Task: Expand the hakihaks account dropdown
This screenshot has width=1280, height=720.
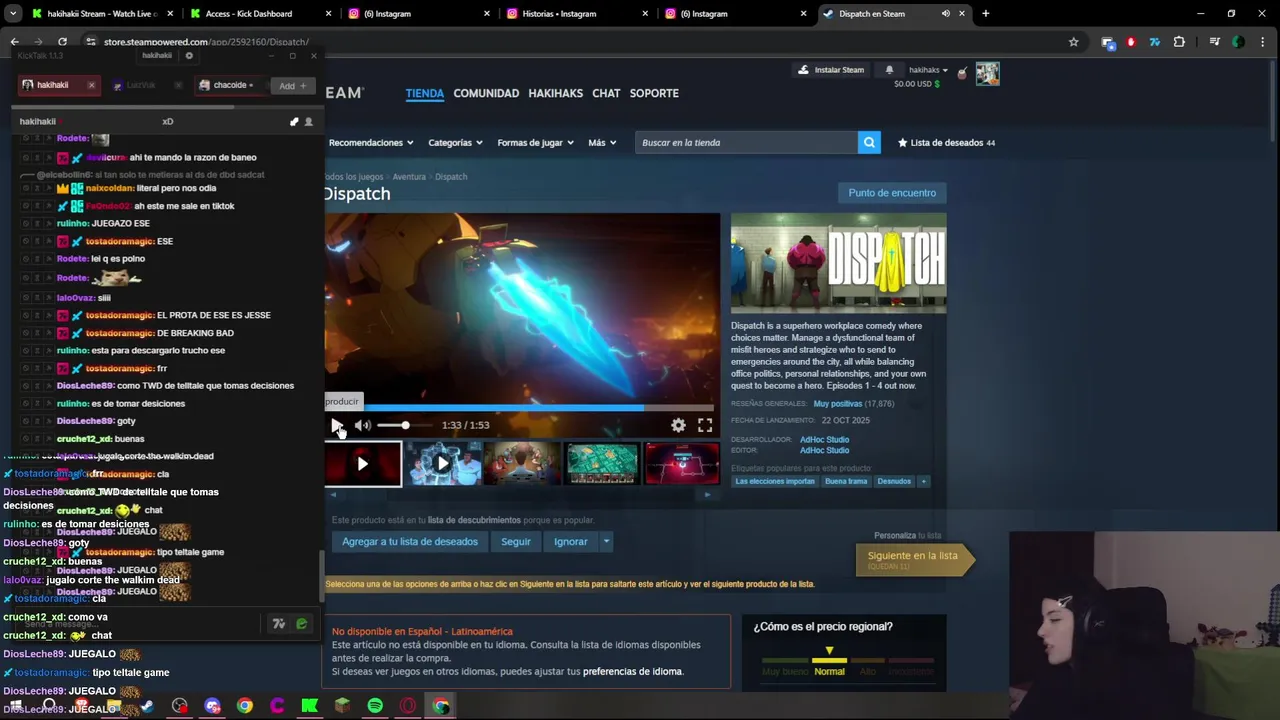Action: pyautogui.click(x=928, y=70)
